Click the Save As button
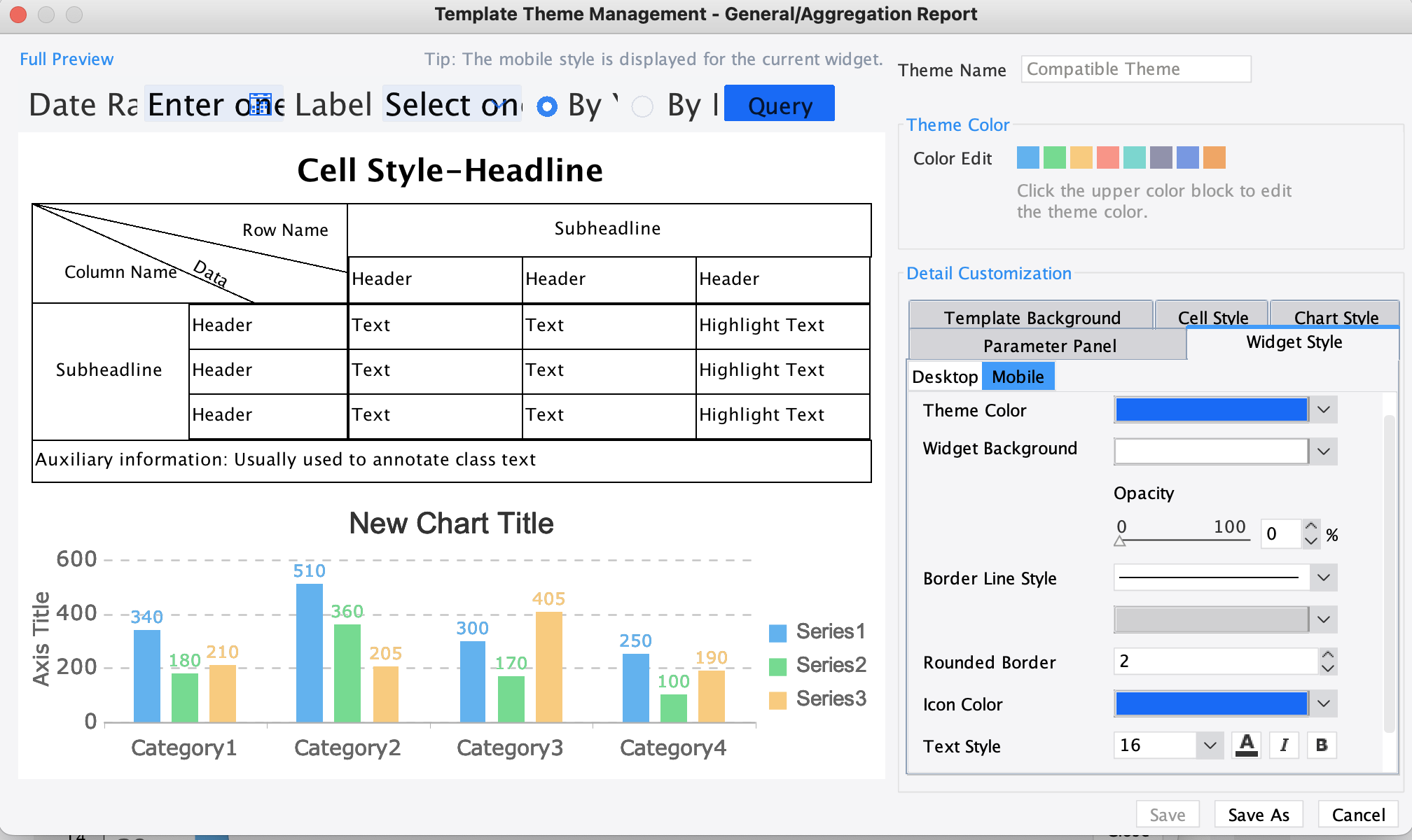 1258,814
